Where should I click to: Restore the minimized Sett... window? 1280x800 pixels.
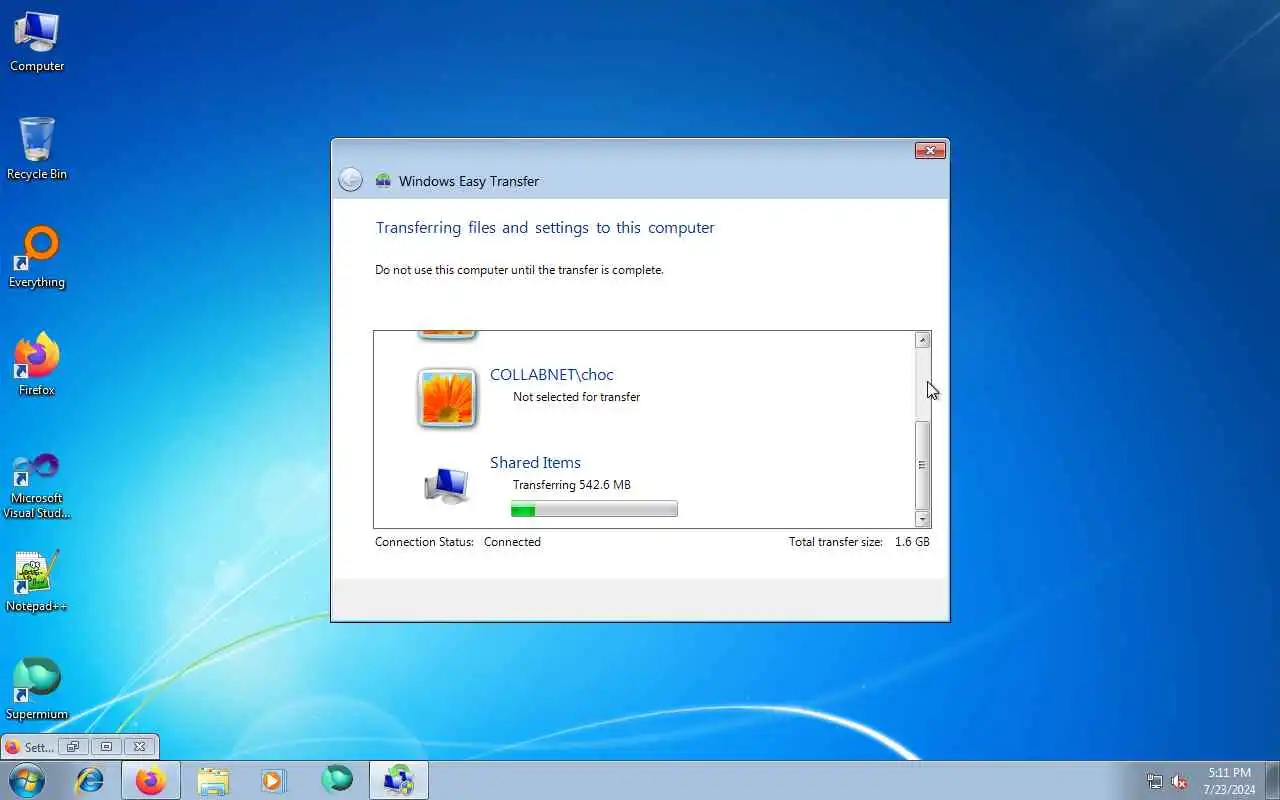pyautogui.click(x=72, y=746)
